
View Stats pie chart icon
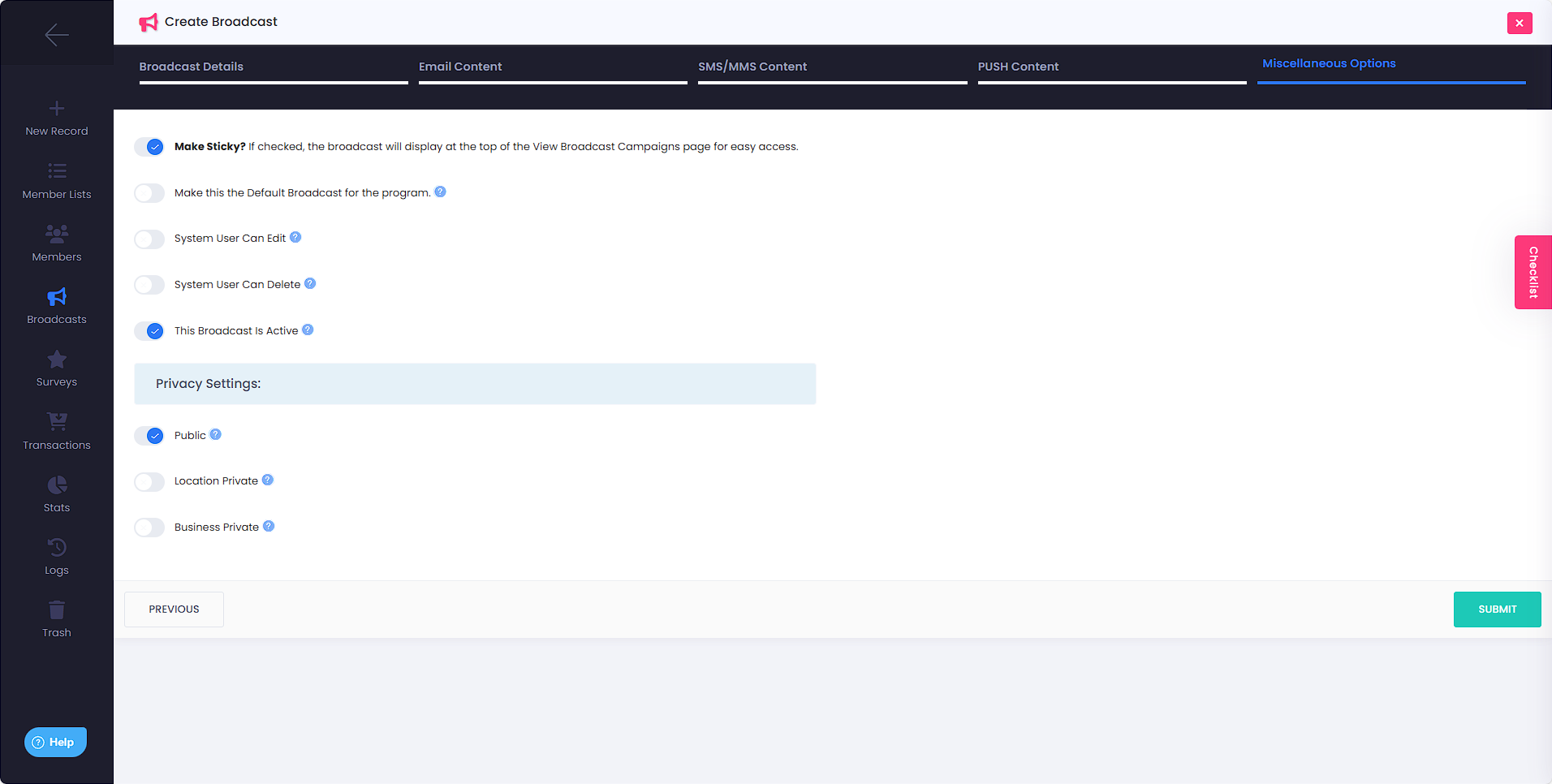pyautogui.click(x=57, y=485)
